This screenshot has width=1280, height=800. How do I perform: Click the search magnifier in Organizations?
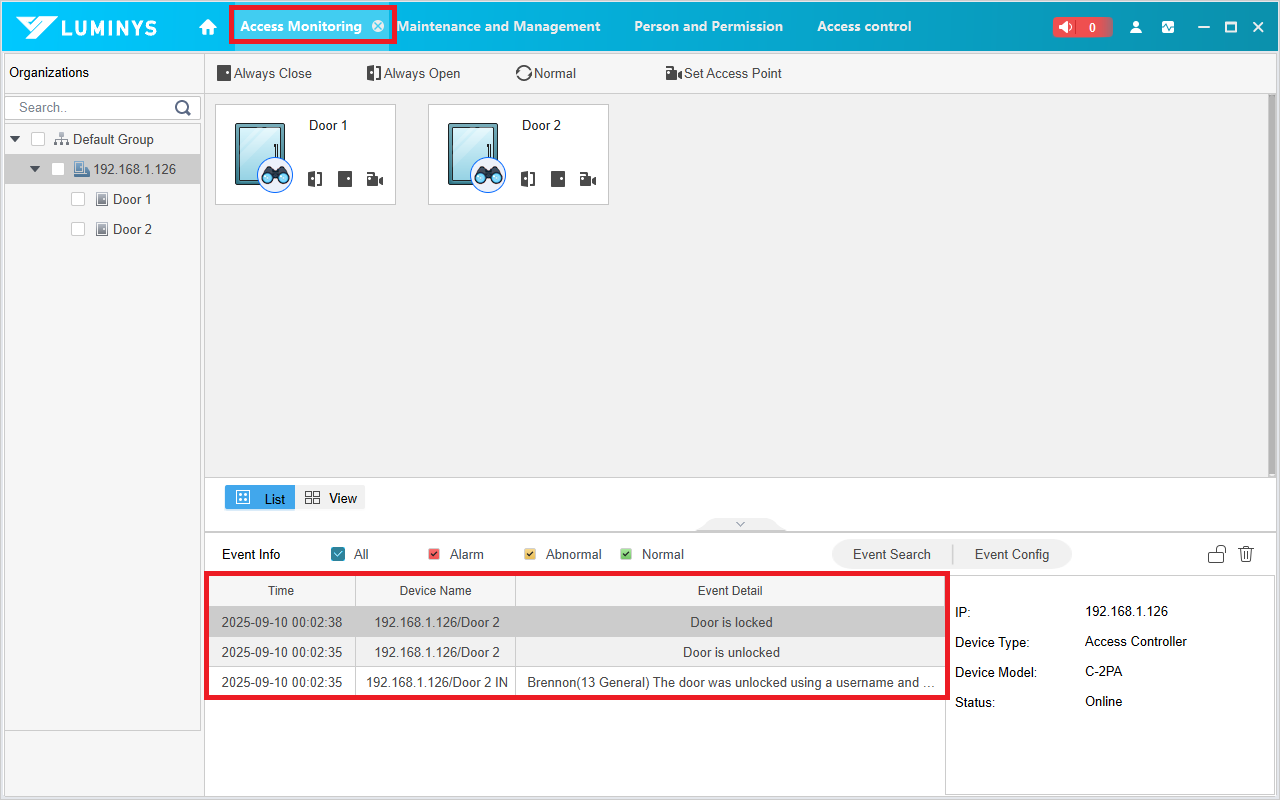coord(183,108)
